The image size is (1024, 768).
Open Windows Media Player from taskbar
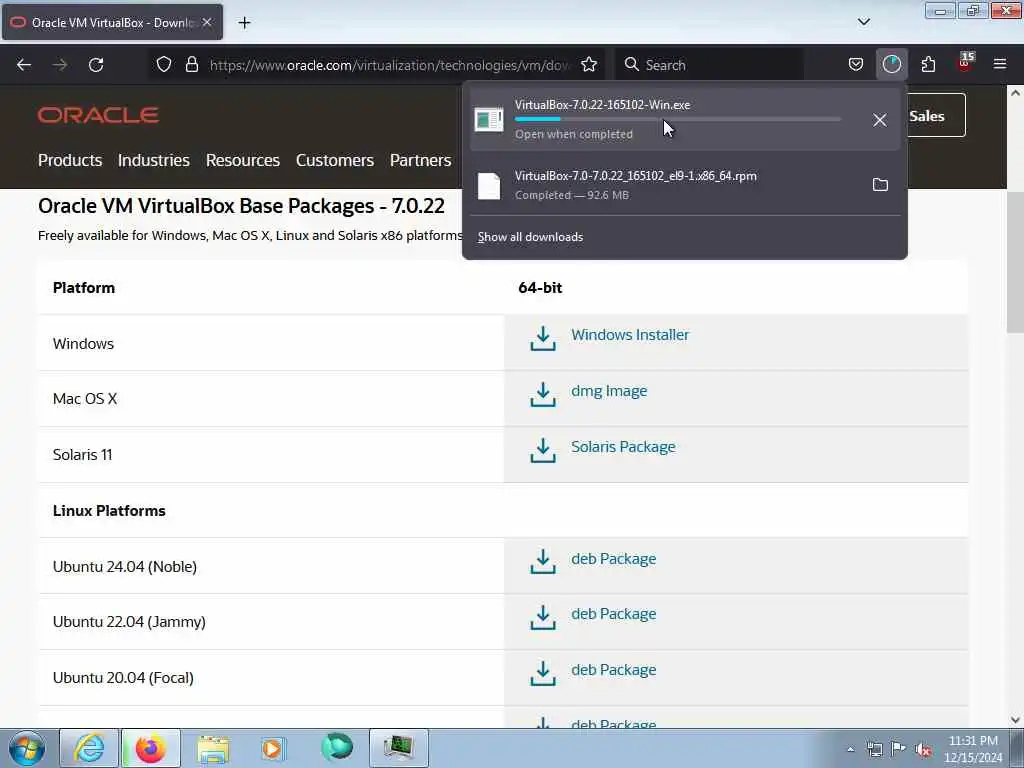pos(272,748)
